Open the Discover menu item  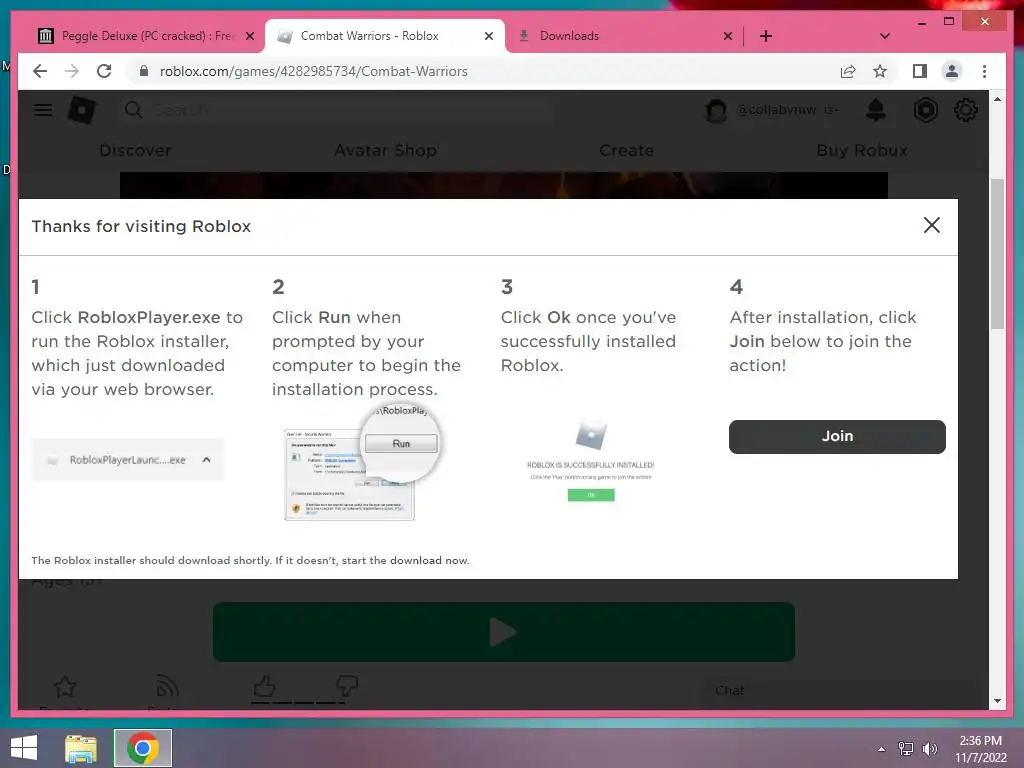[x=135, y=150]
